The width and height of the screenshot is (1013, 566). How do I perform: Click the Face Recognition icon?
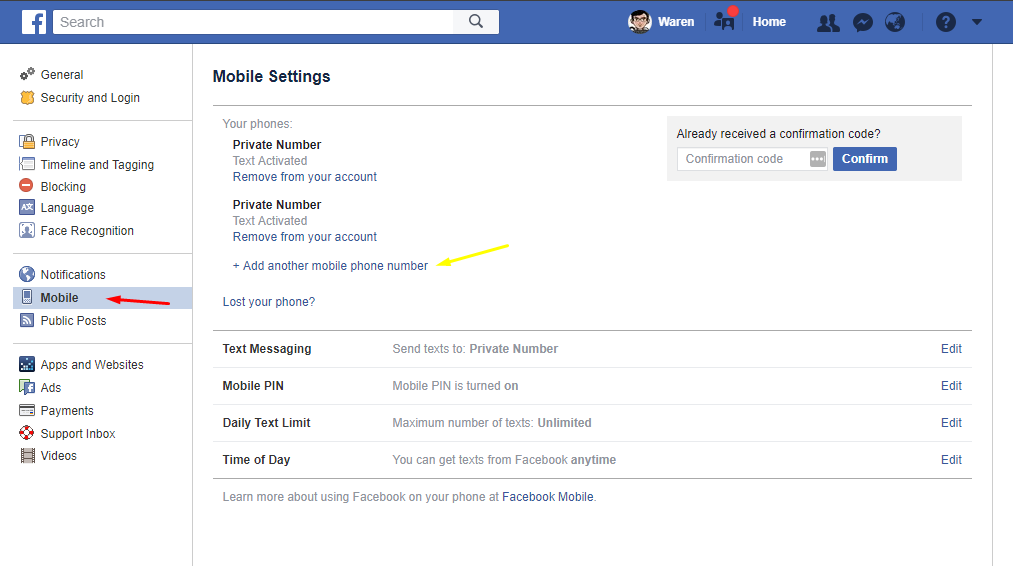tap(27, 230)
